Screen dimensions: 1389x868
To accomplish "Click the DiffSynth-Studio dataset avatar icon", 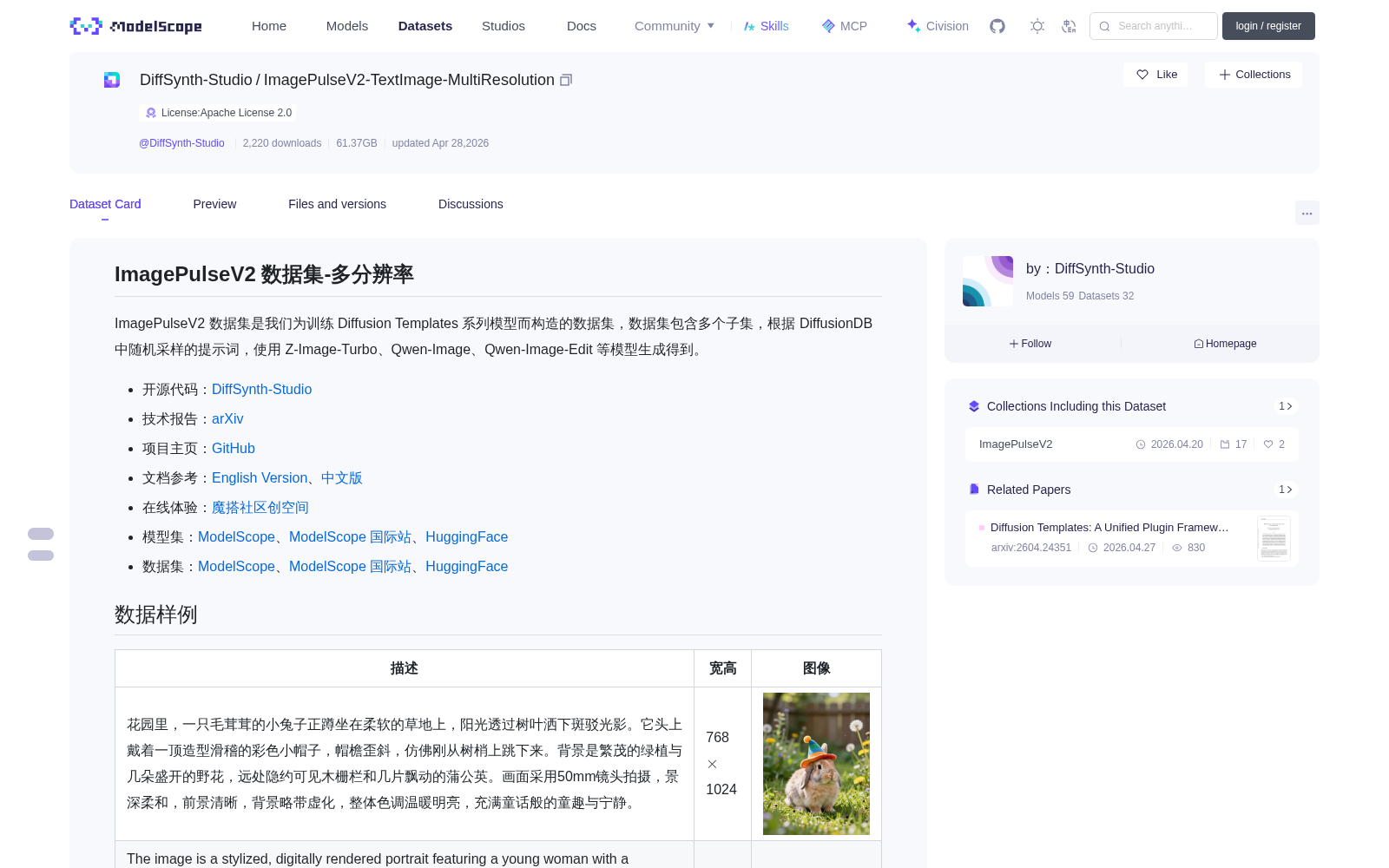I will point(112,80).
